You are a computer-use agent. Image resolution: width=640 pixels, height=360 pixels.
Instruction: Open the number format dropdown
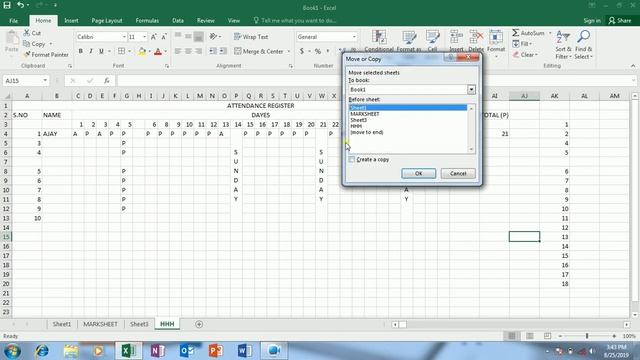coord(354,37)
